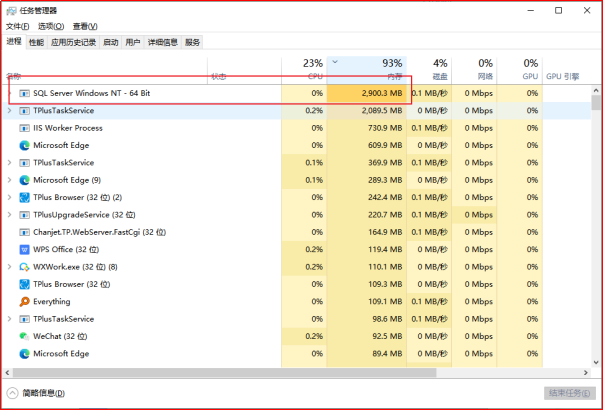Click the Everything search app icon

[24, 302]
